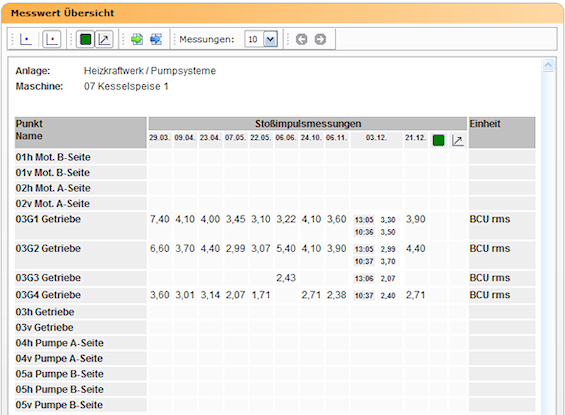
Task: Click the Stoßimpulsmessungen header
Action: click(308, 124)
